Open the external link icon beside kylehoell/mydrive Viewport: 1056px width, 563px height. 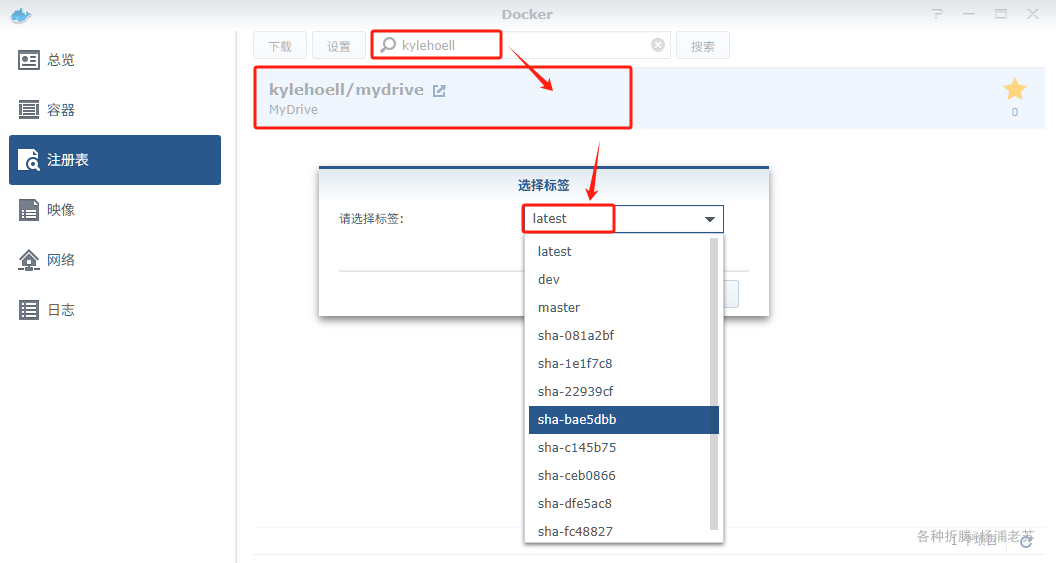tap(439, 90)
